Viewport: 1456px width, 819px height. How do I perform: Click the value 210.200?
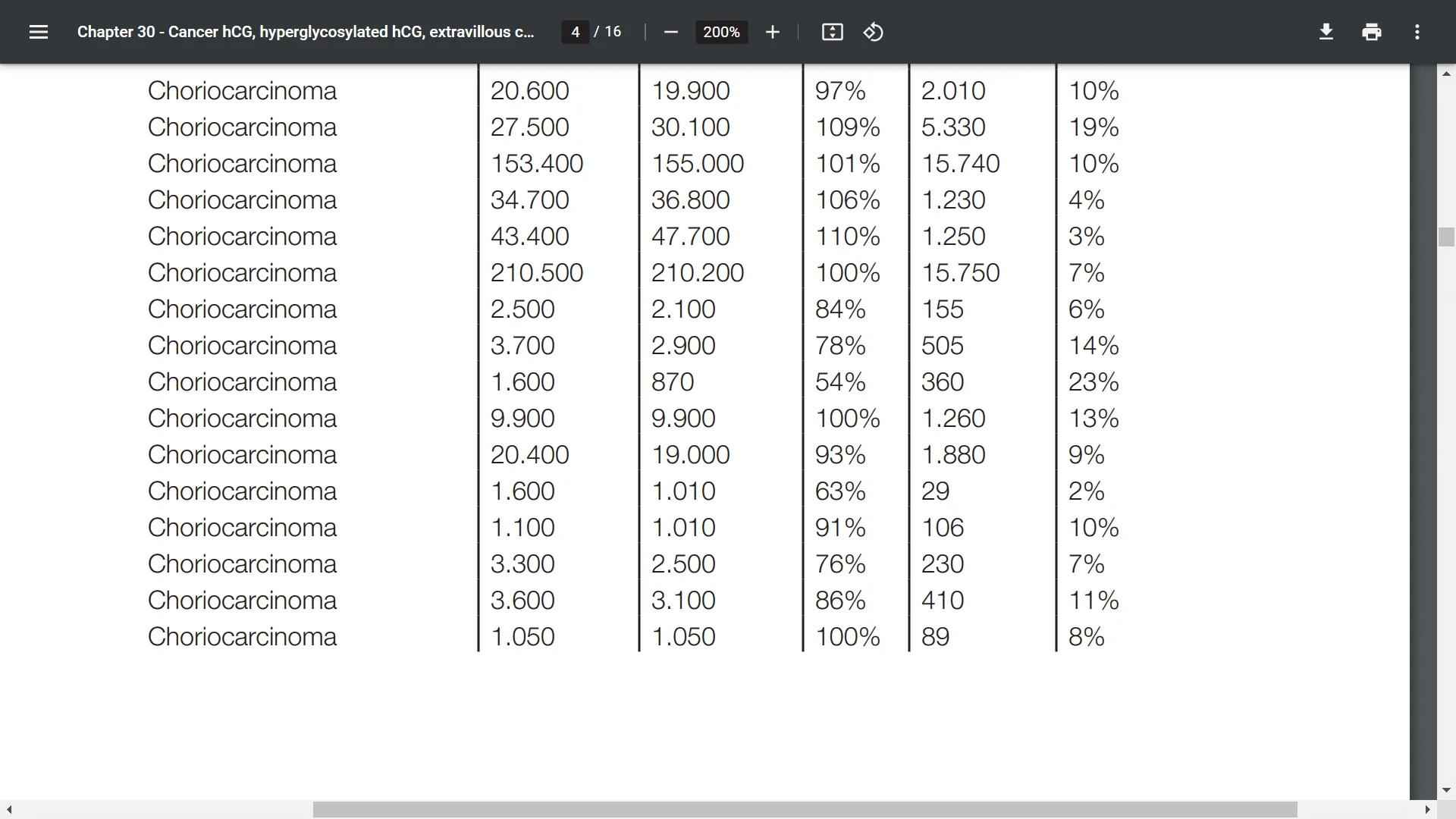(x=698, y=272)
